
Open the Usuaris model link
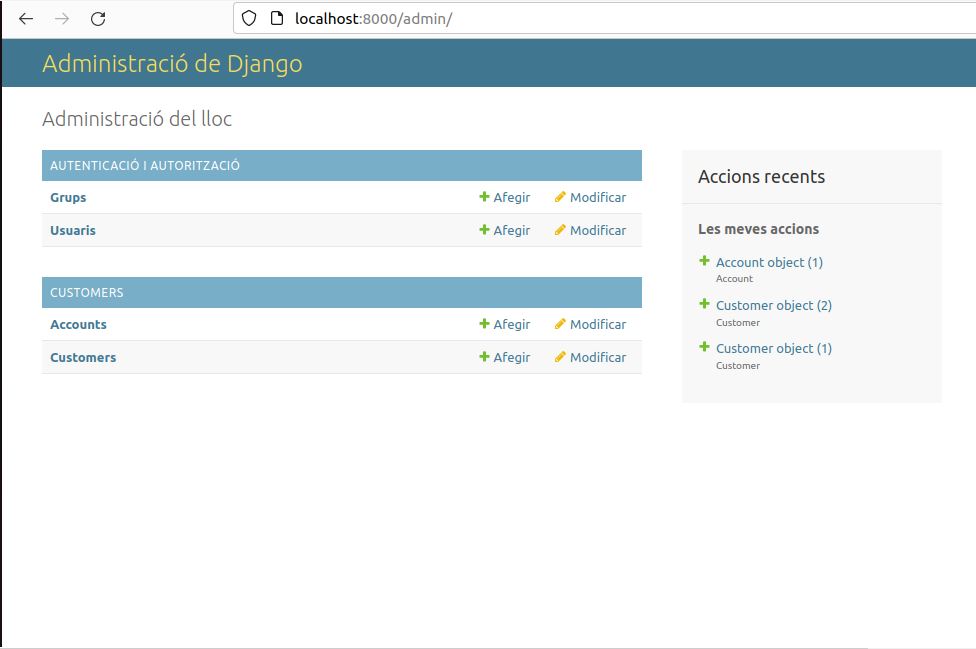(x=73, y=230)
